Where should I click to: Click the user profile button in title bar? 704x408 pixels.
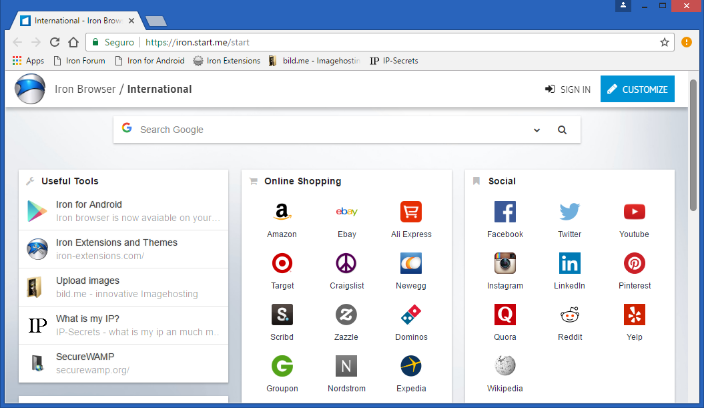623,6
